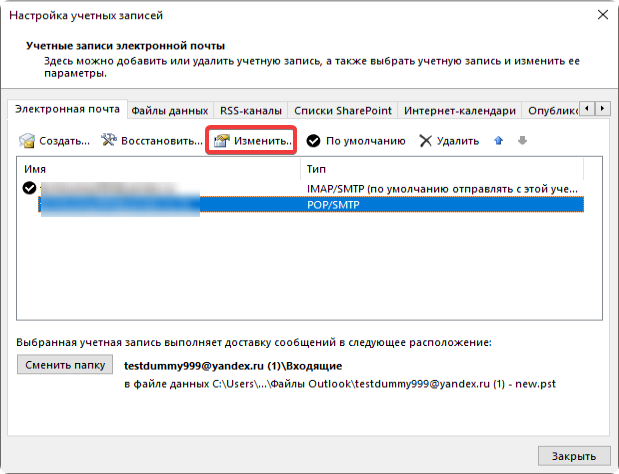The image size is (619, 474).
Task: Select the highlighted POP/SMTP account row
Action: [300, 203]
